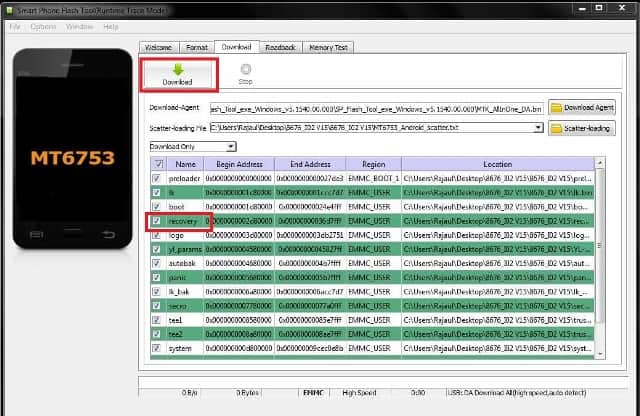Click the phone image menu key icon

(x=36, y=234)
